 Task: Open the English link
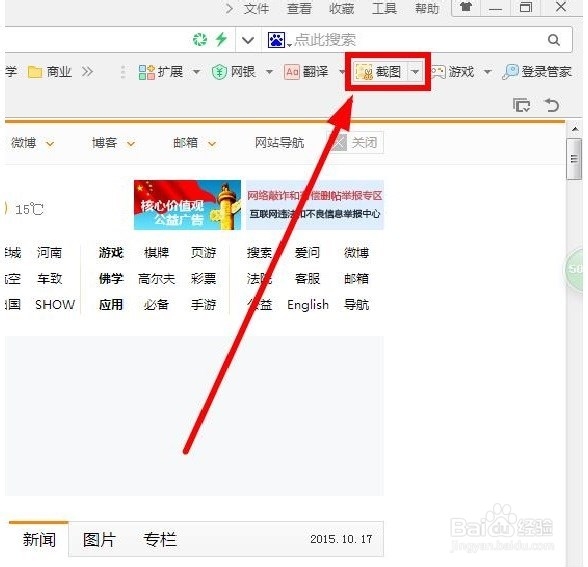point(308,304)
